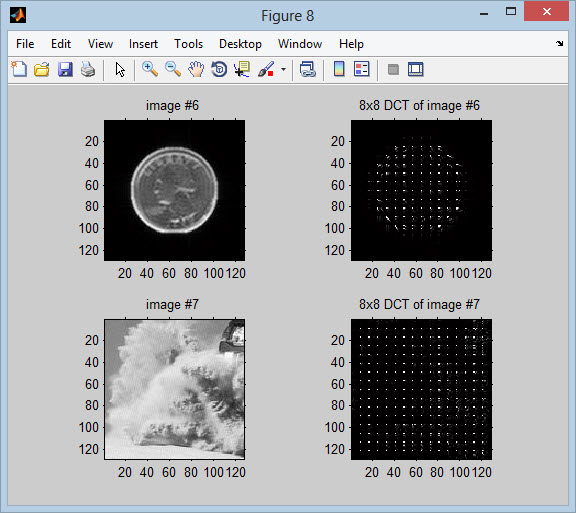Insert a Legend using the toolbar icon
Image resolution: width=576 pixels, height=513 pixels.
[362, 69]
